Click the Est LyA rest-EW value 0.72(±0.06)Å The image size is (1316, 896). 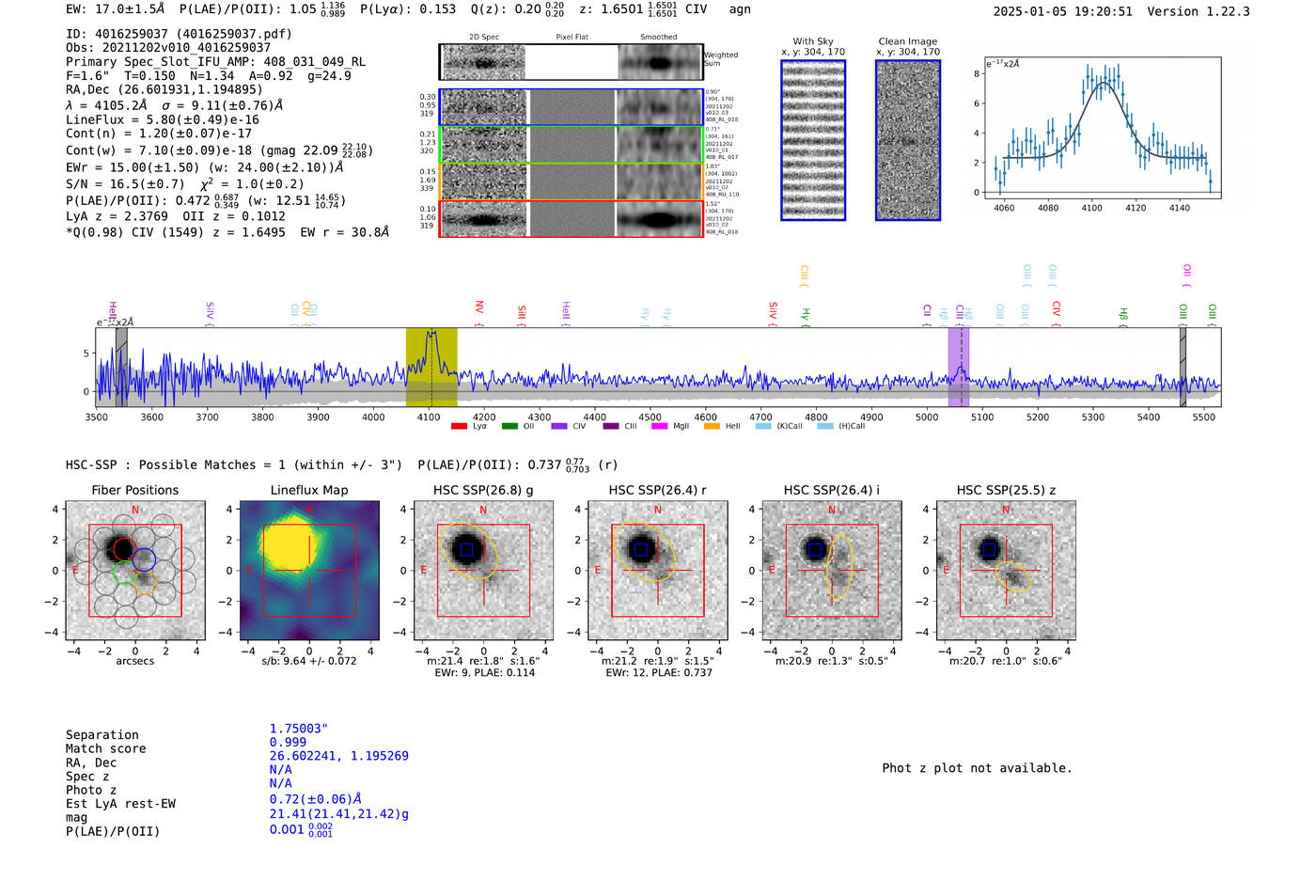click(316, 799)
